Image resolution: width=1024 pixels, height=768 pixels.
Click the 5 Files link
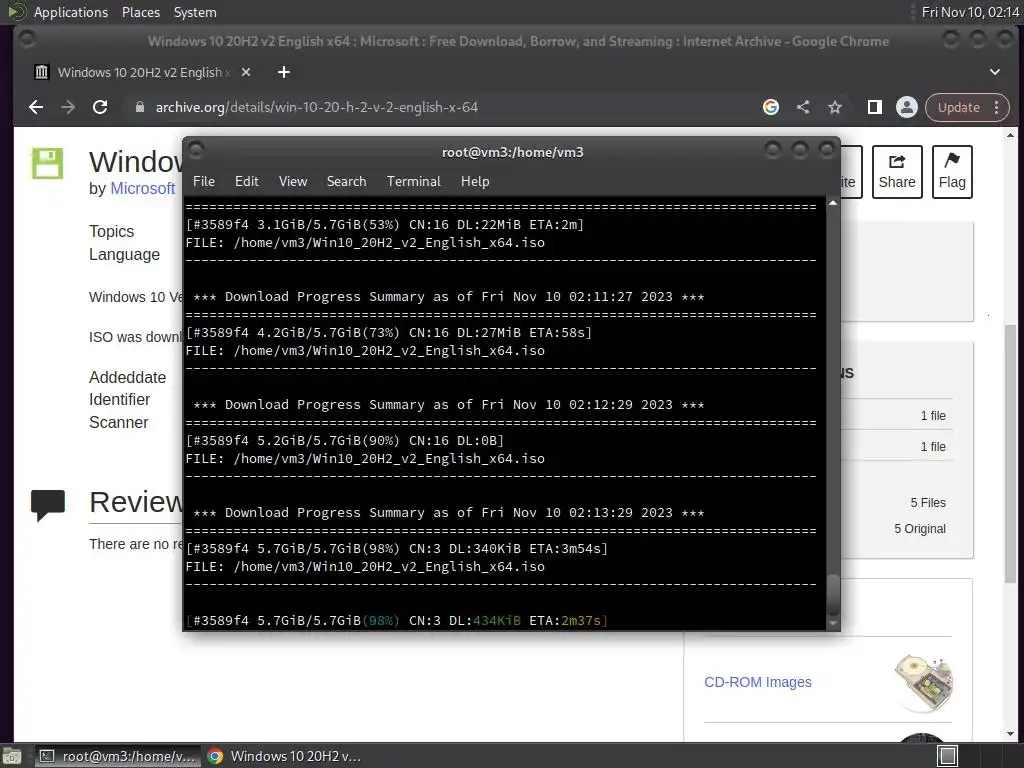pyautogui.click(x=928, y=503)
